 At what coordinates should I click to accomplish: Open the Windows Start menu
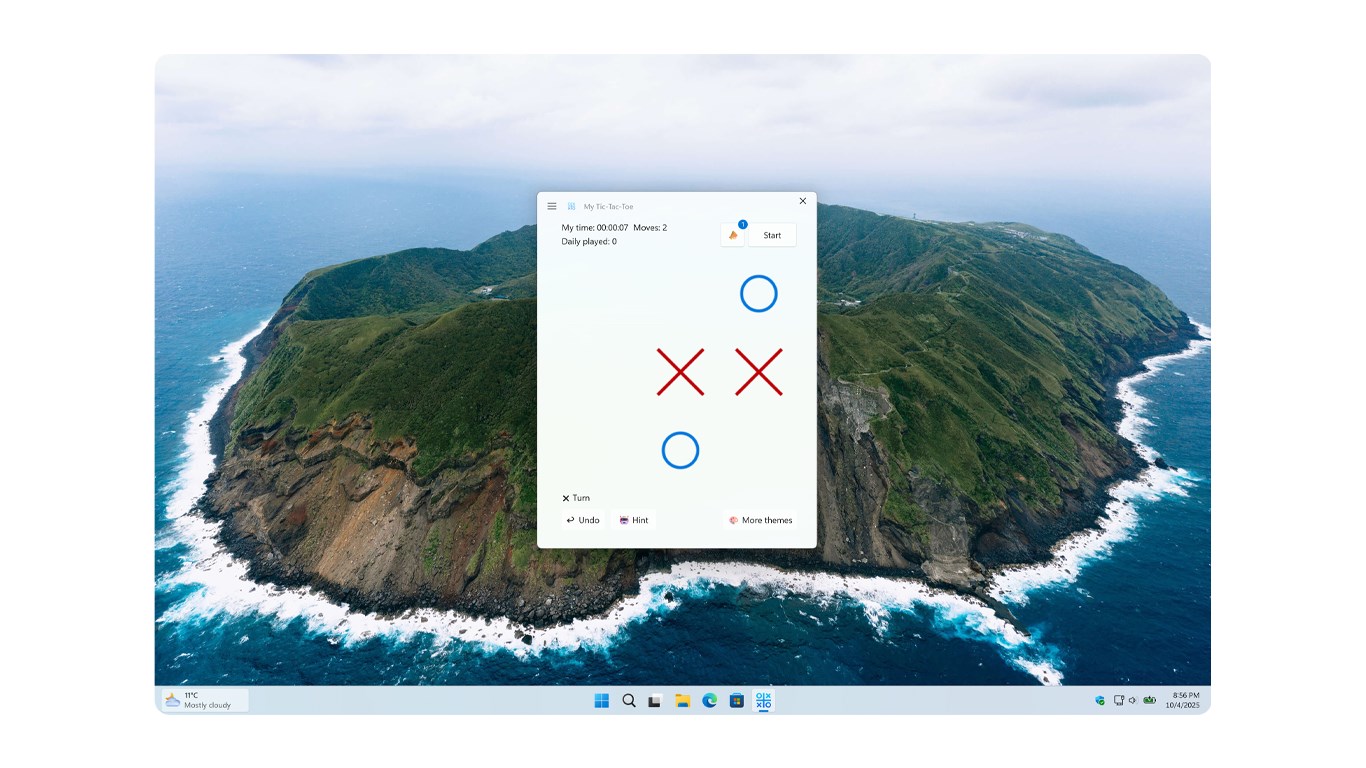tap(602, 701)
